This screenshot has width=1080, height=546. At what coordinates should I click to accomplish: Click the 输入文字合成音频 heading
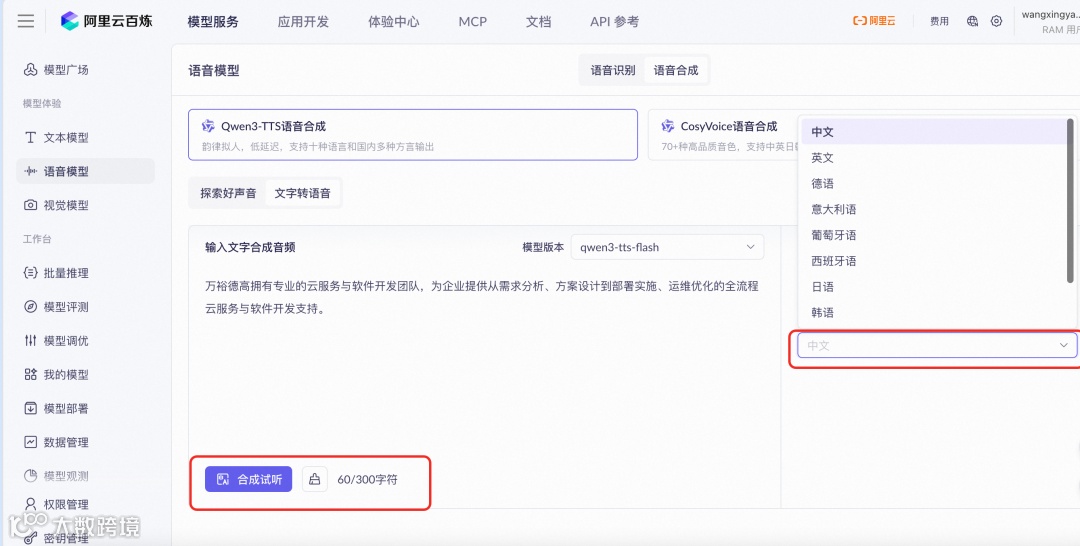[x=250, y=247]
